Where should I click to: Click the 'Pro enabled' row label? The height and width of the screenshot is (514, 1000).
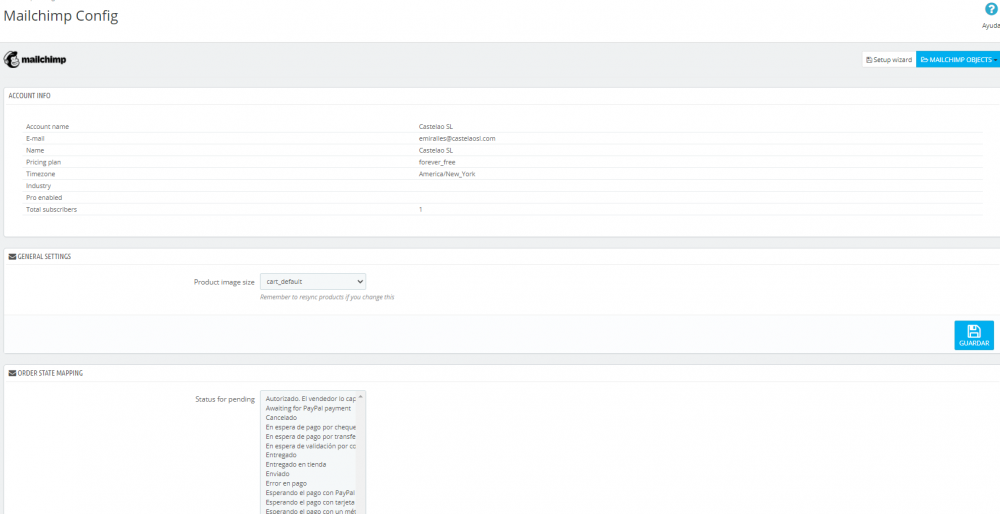coord(44,198)
